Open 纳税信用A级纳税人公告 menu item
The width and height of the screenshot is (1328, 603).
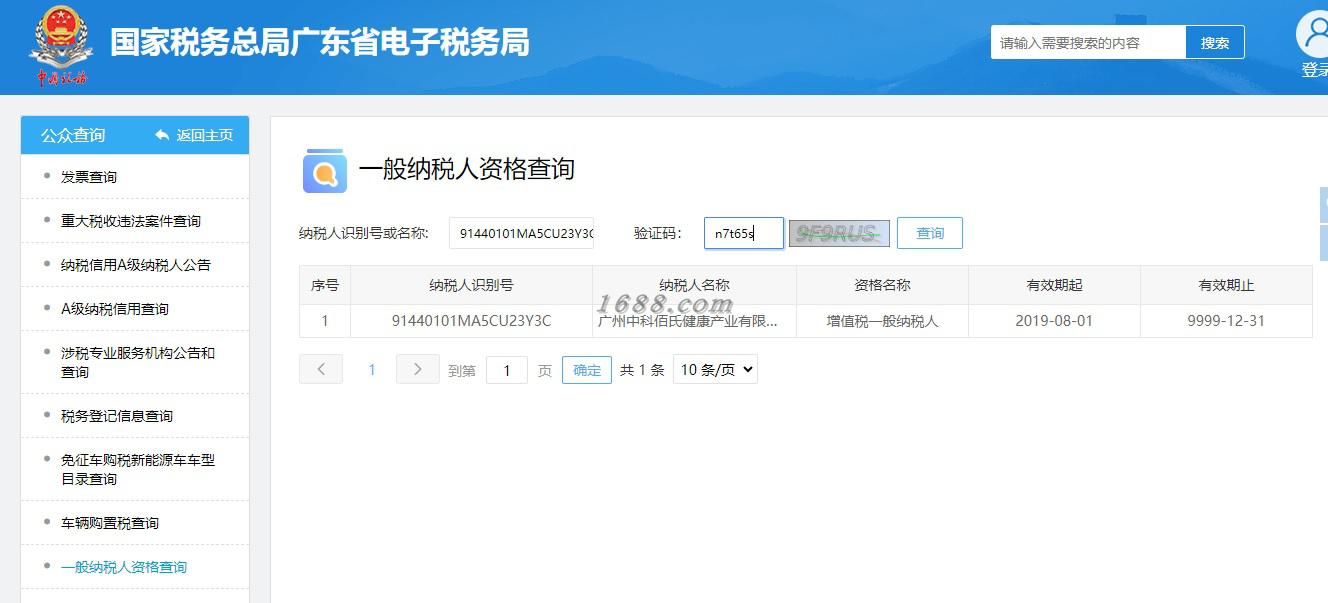click(136, 265)
